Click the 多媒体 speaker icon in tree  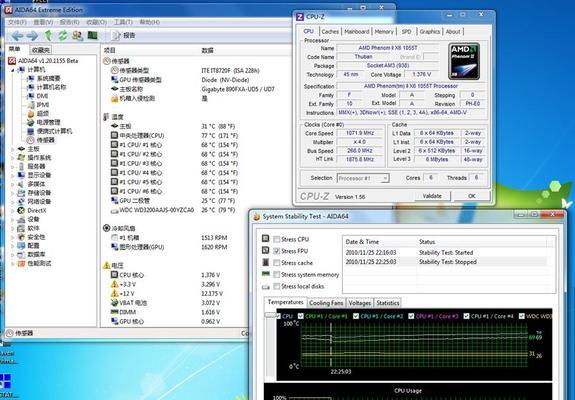pyautogui.click(x=21, y=184)
